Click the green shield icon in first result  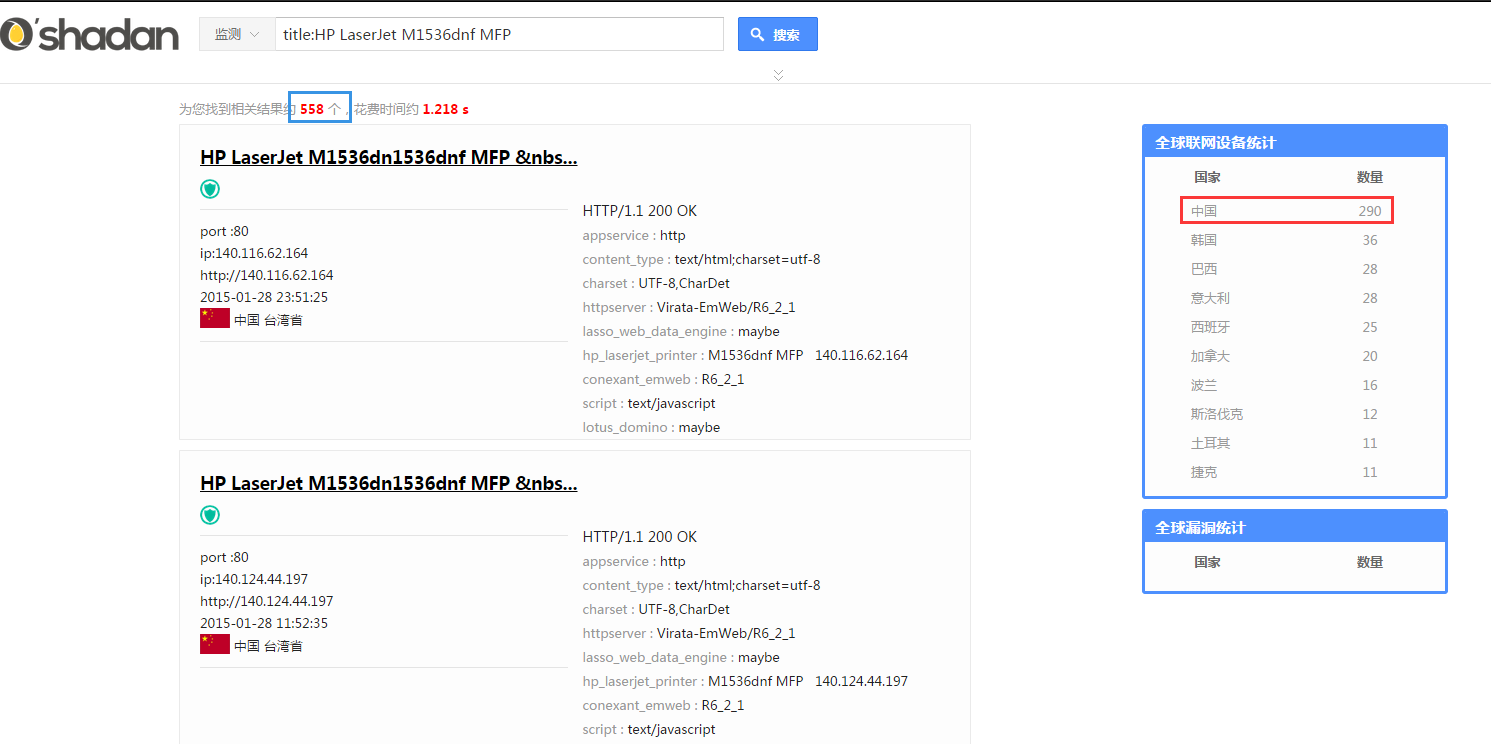click(210, 189)
